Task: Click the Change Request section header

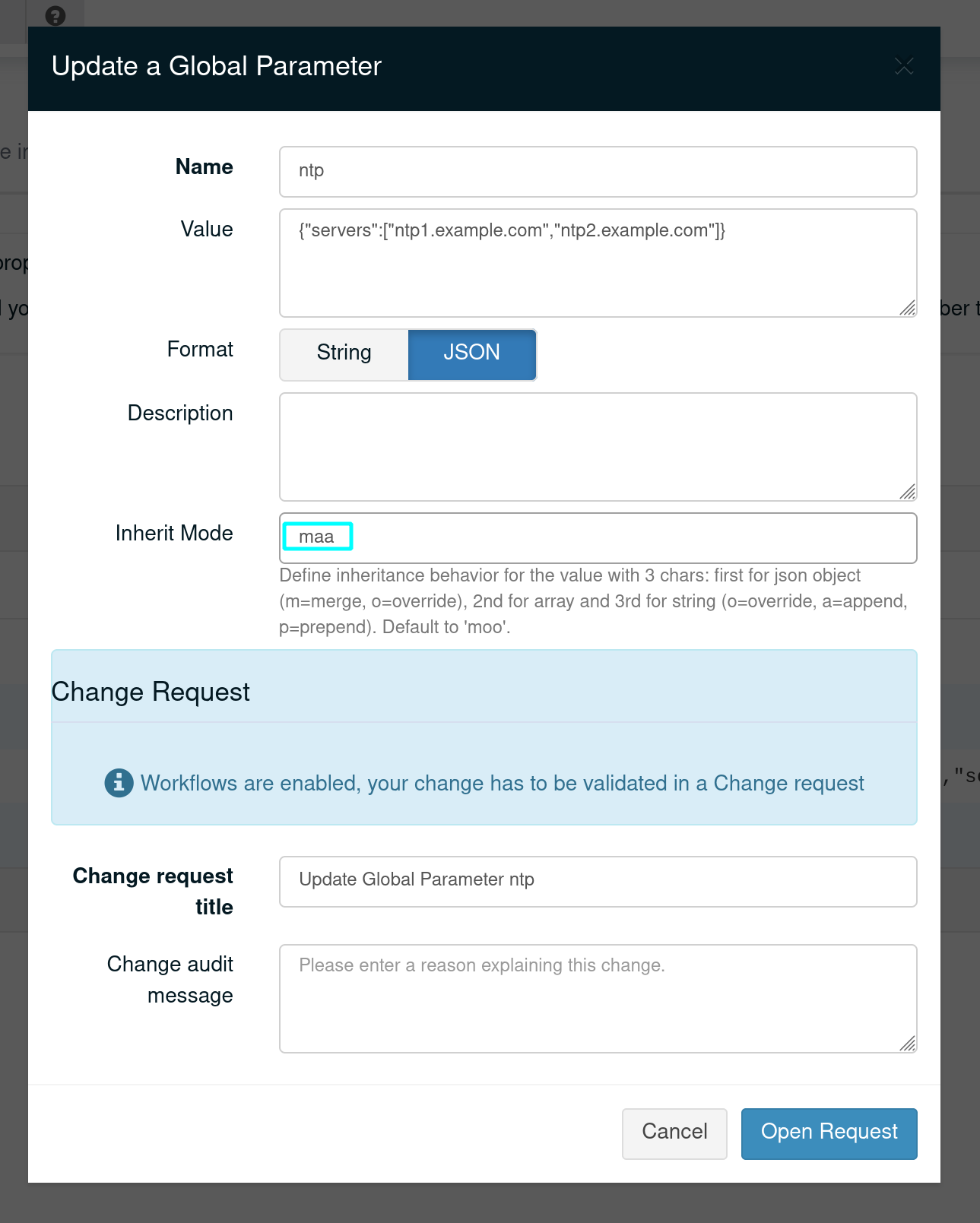Action: pos(150,692)
